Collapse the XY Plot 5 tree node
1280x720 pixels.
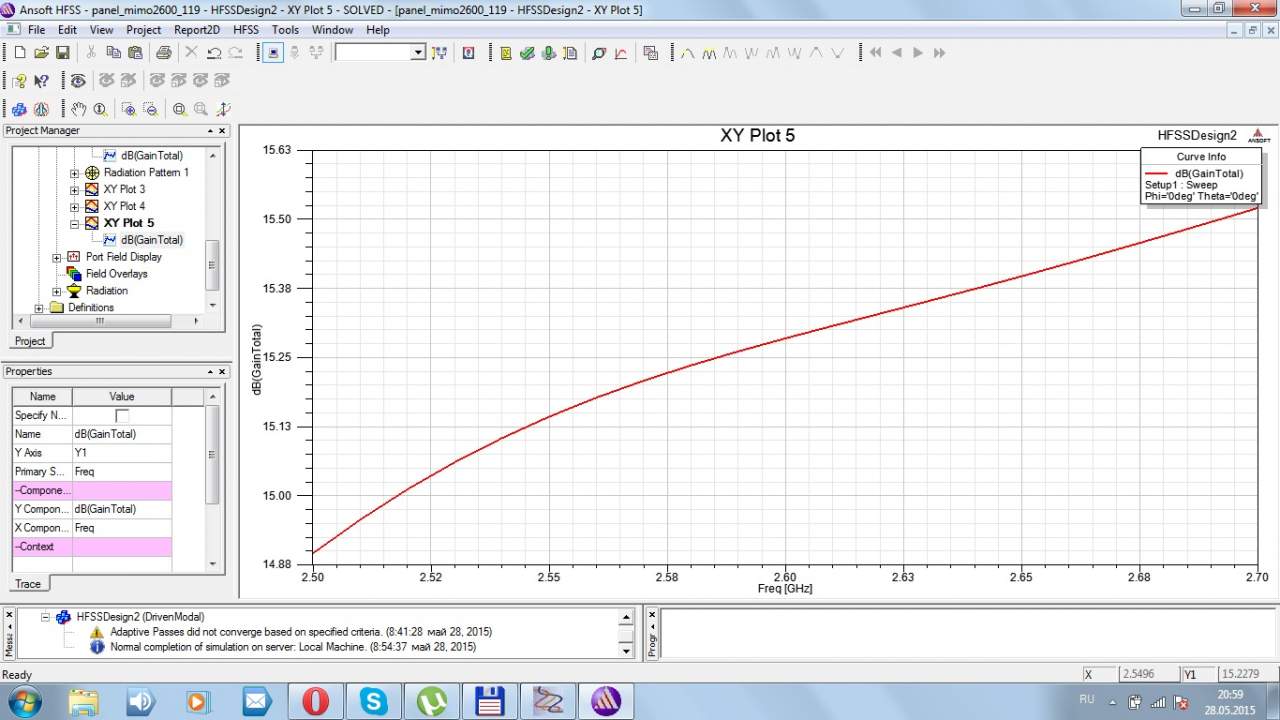[75, 223]
